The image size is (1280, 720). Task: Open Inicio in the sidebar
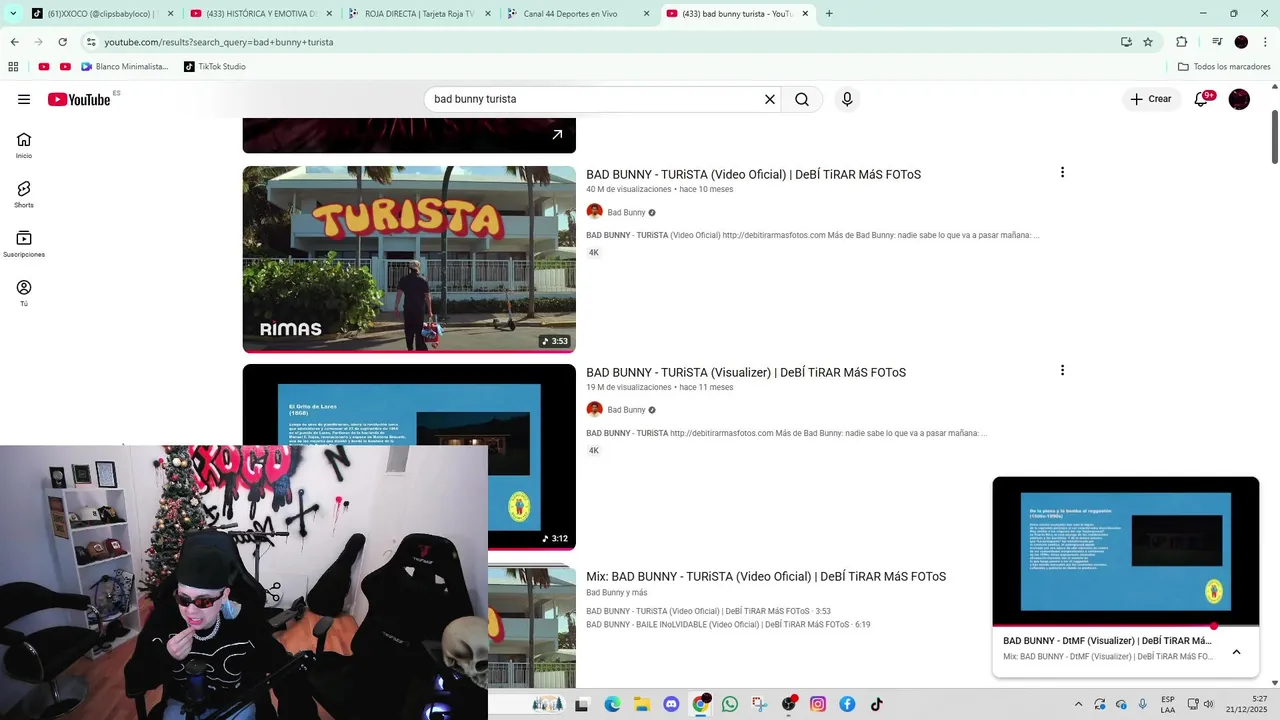pyautogui.click(x=24, y=145)
